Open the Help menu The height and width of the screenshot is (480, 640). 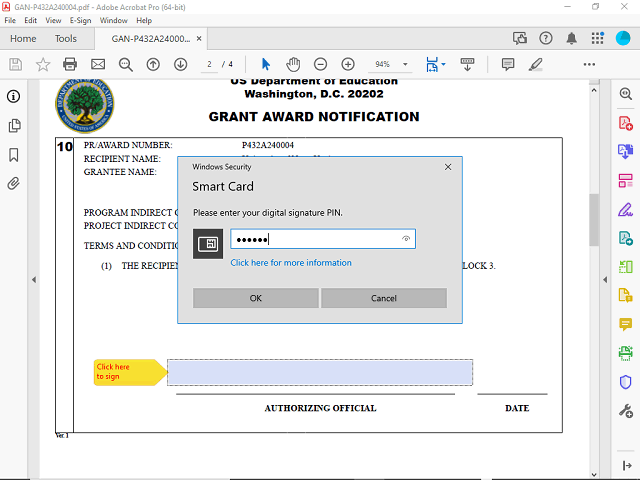point(144,20)
